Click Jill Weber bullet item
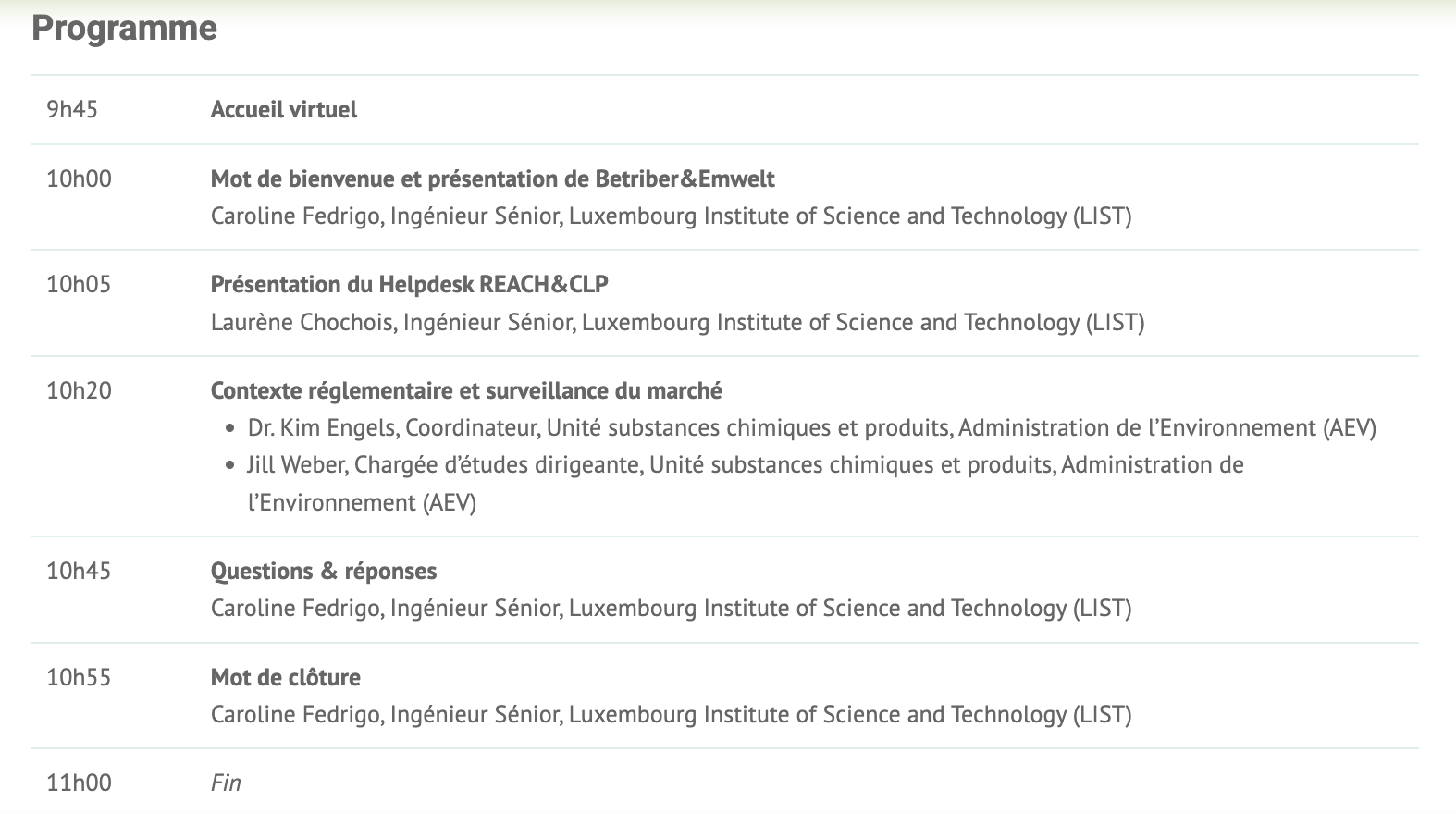1456x814 pixels. (x=745, y=483)
